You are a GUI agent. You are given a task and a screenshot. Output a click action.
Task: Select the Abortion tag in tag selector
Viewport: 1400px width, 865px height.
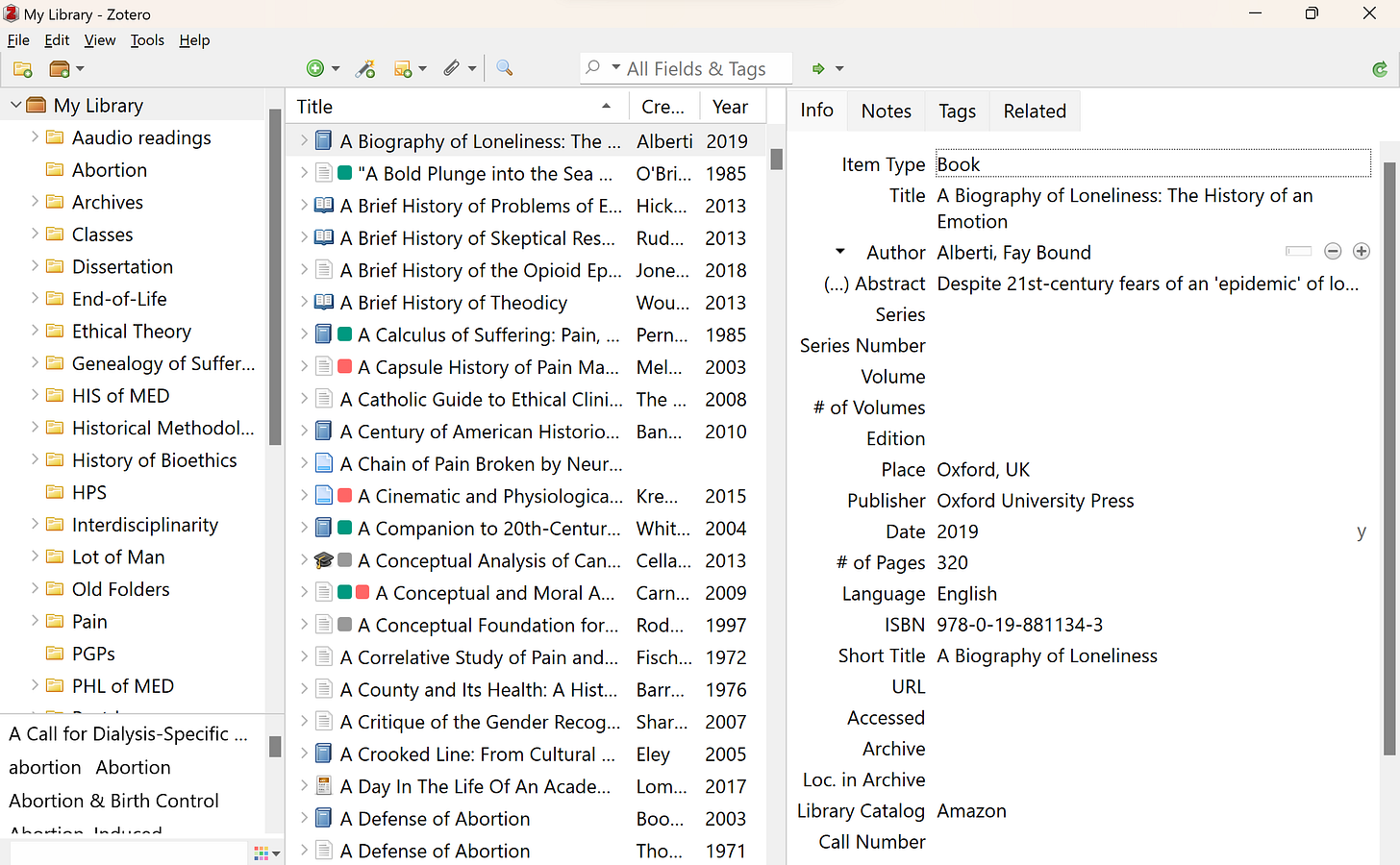134,768
